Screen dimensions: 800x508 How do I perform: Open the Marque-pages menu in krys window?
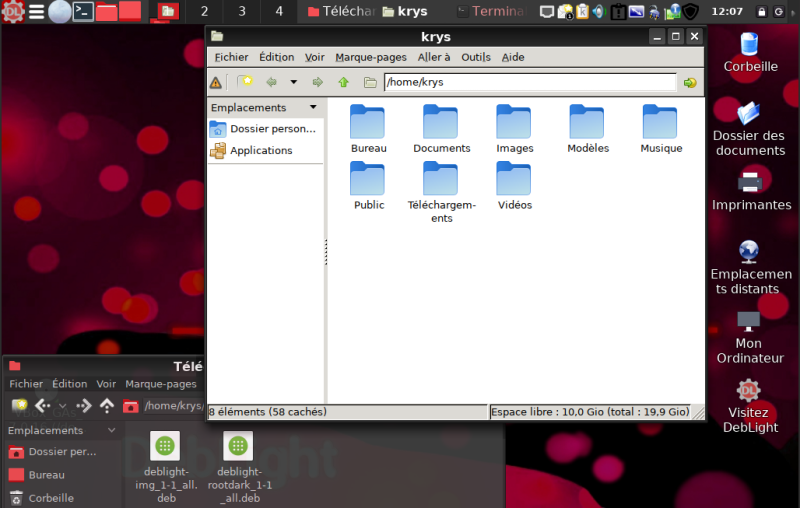(x=371, y=57)
